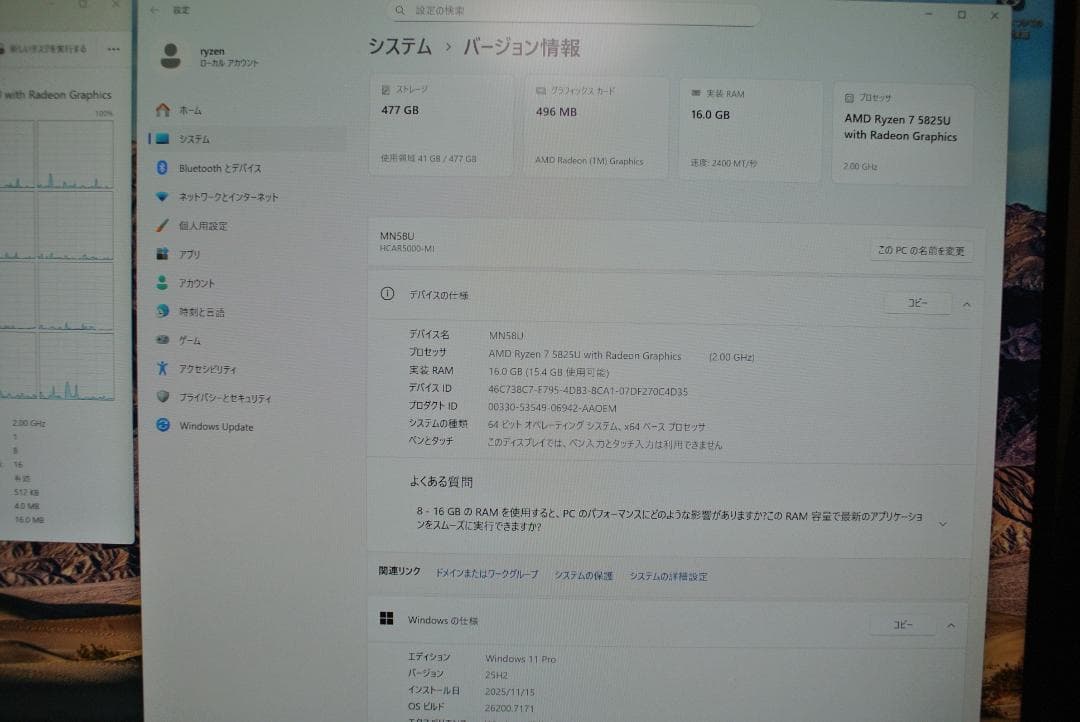Select Bluetooth とデバイス in the sidebar
Image resolution: width=1080 pixels, height=722 pixels.
(216, 168)
